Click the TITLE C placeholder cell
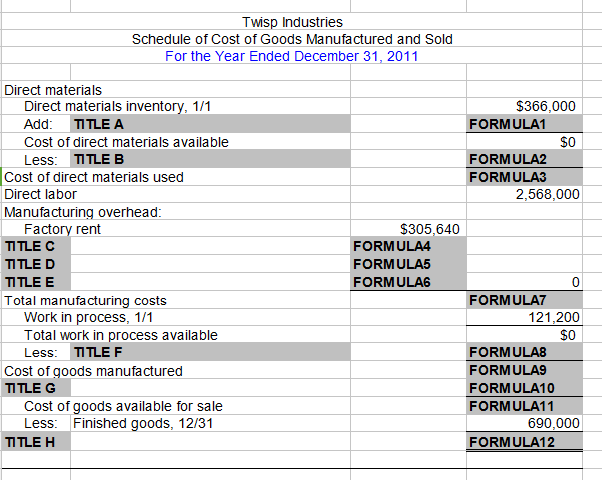 pos(36,246)
